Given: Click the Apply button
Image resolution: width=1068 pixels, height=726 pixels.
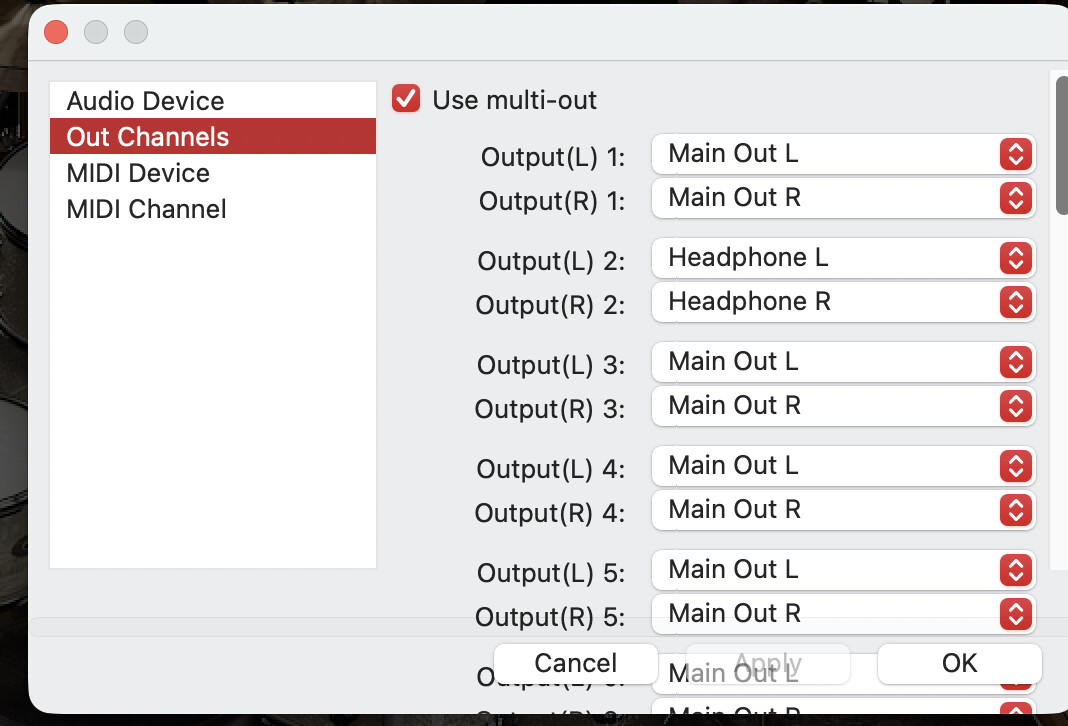Looking at the screenshot, I should click(768, 663).
